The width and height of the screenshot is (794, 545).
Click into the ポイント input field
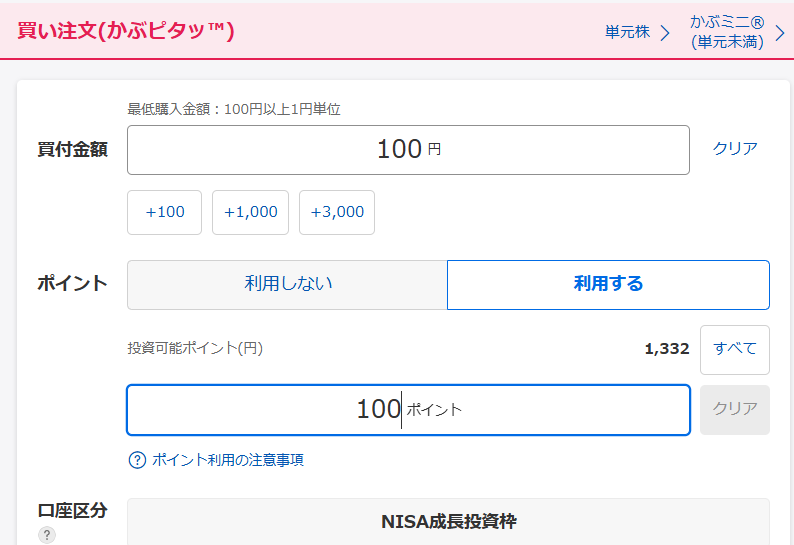408,410
